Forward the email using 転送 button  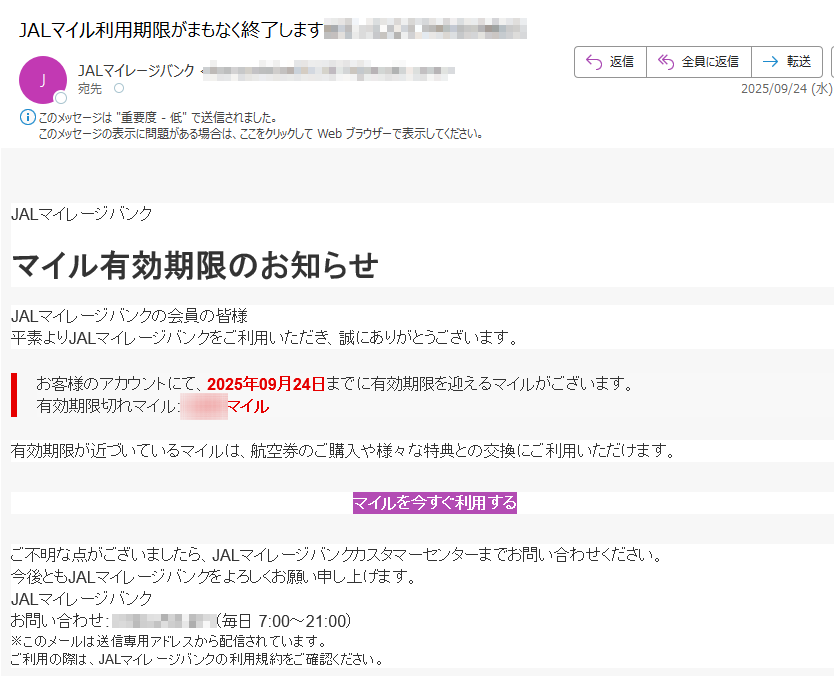[786, 62]
